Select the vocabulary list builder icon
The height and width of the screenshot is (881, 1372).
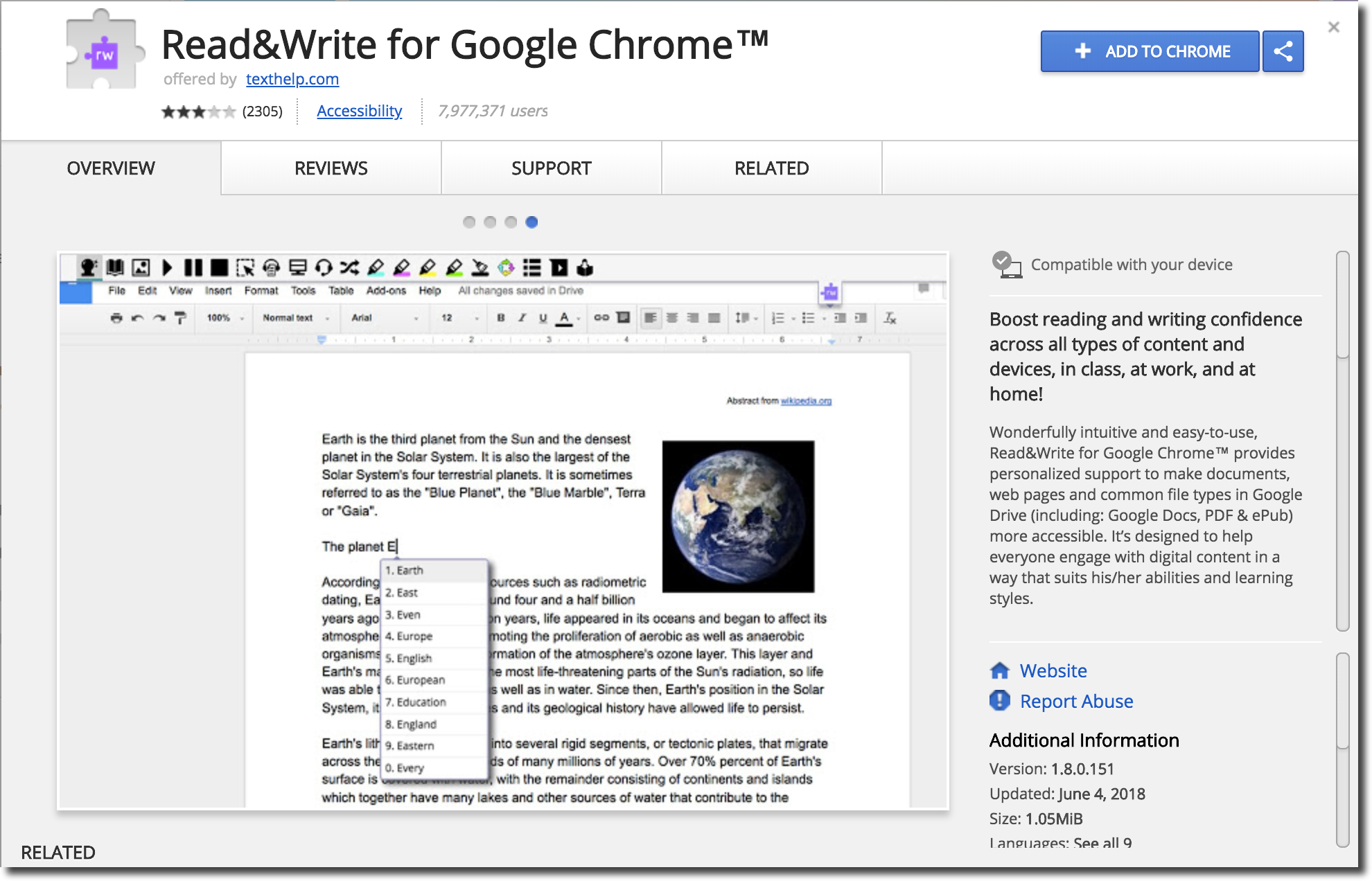[x=538, y=267]
